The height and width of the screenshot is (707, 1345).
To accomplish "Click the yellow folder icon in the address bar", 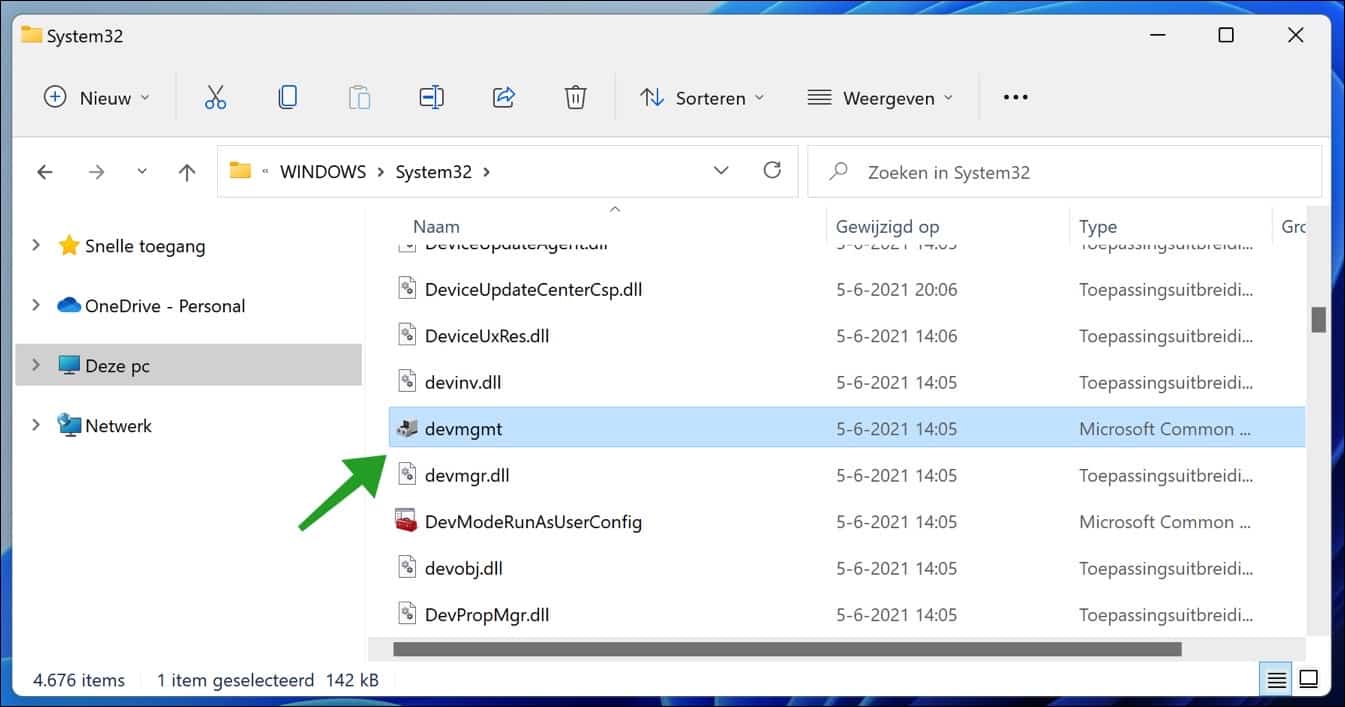I will [240, 170].
